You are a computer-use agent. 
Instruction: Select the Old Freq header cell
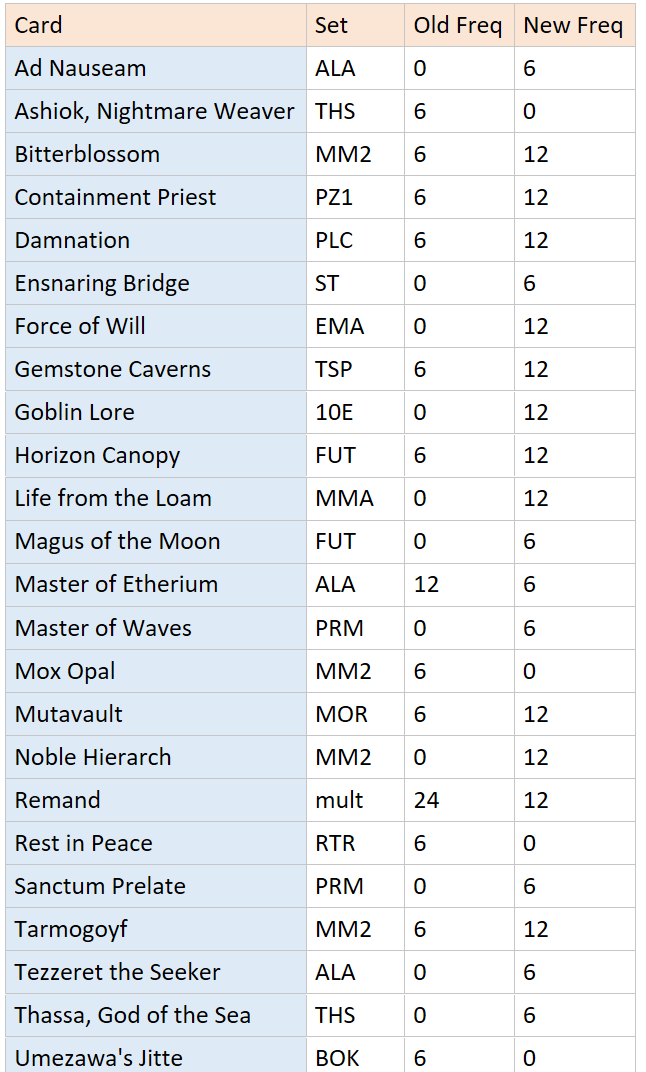pos(458,25)
